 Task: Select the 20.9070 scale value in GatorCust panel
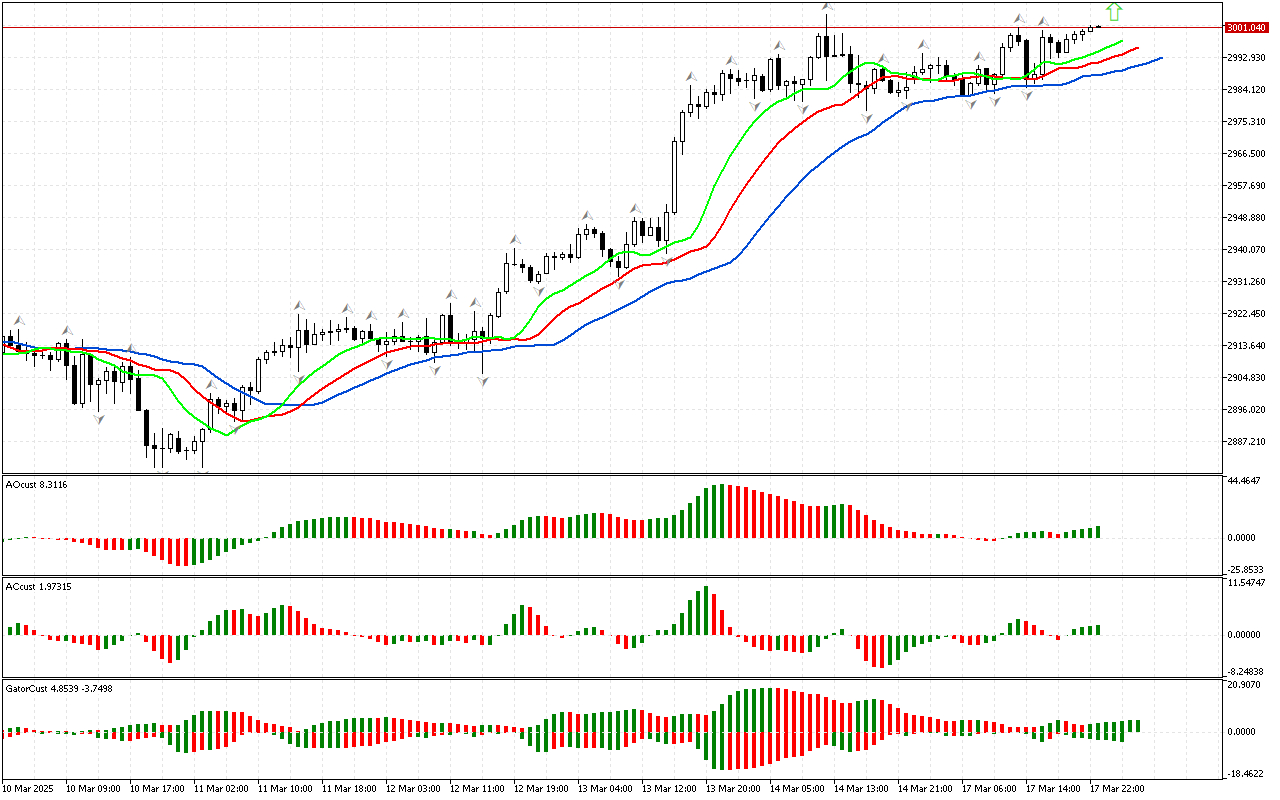[1245, 685]
